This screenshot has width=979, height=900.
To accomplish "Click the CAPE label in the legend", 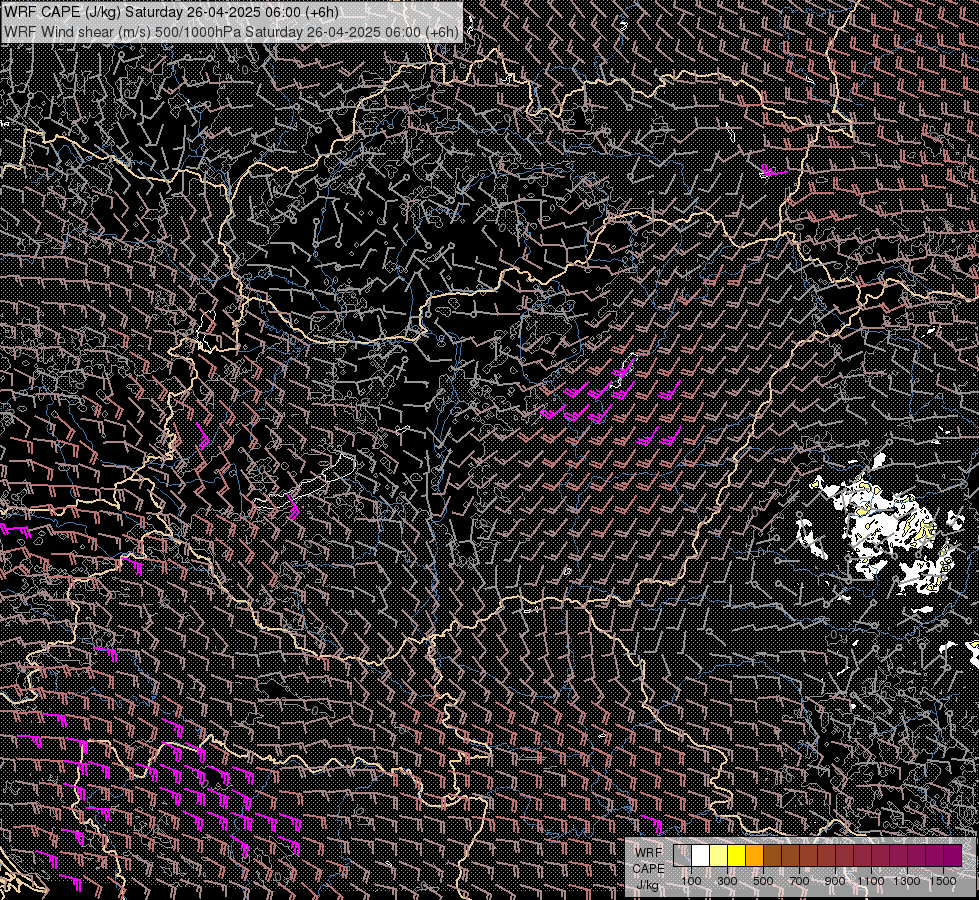I will pyautogui.click(x=648, y=869).
